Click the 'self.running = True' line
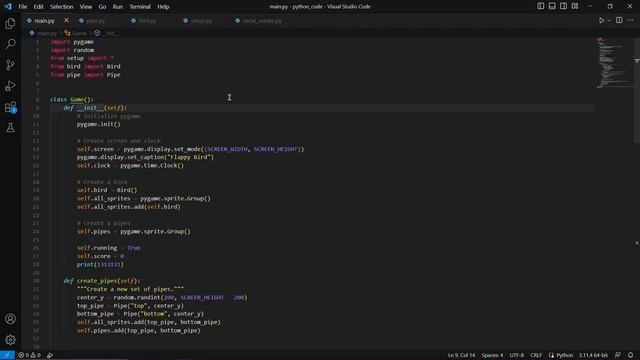This screenshot has width=640, height=360. click(x=109, y=248)
